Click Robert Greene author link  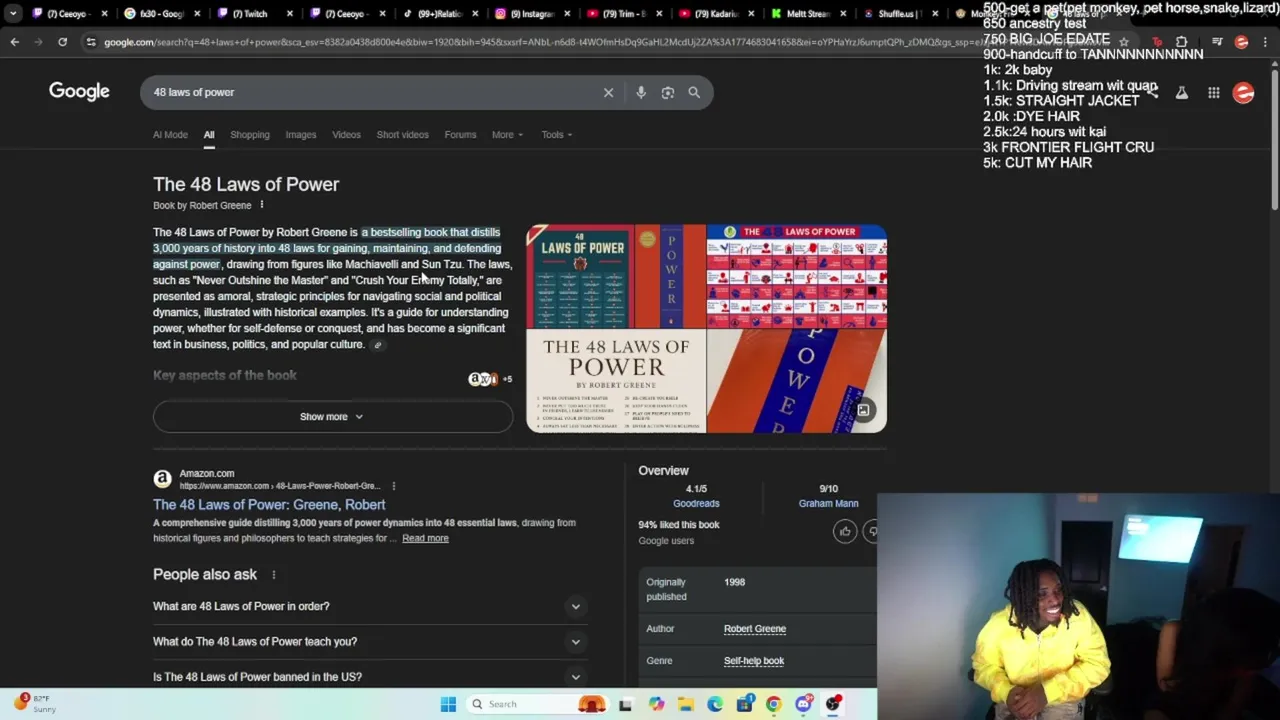(x=755, y=629)
